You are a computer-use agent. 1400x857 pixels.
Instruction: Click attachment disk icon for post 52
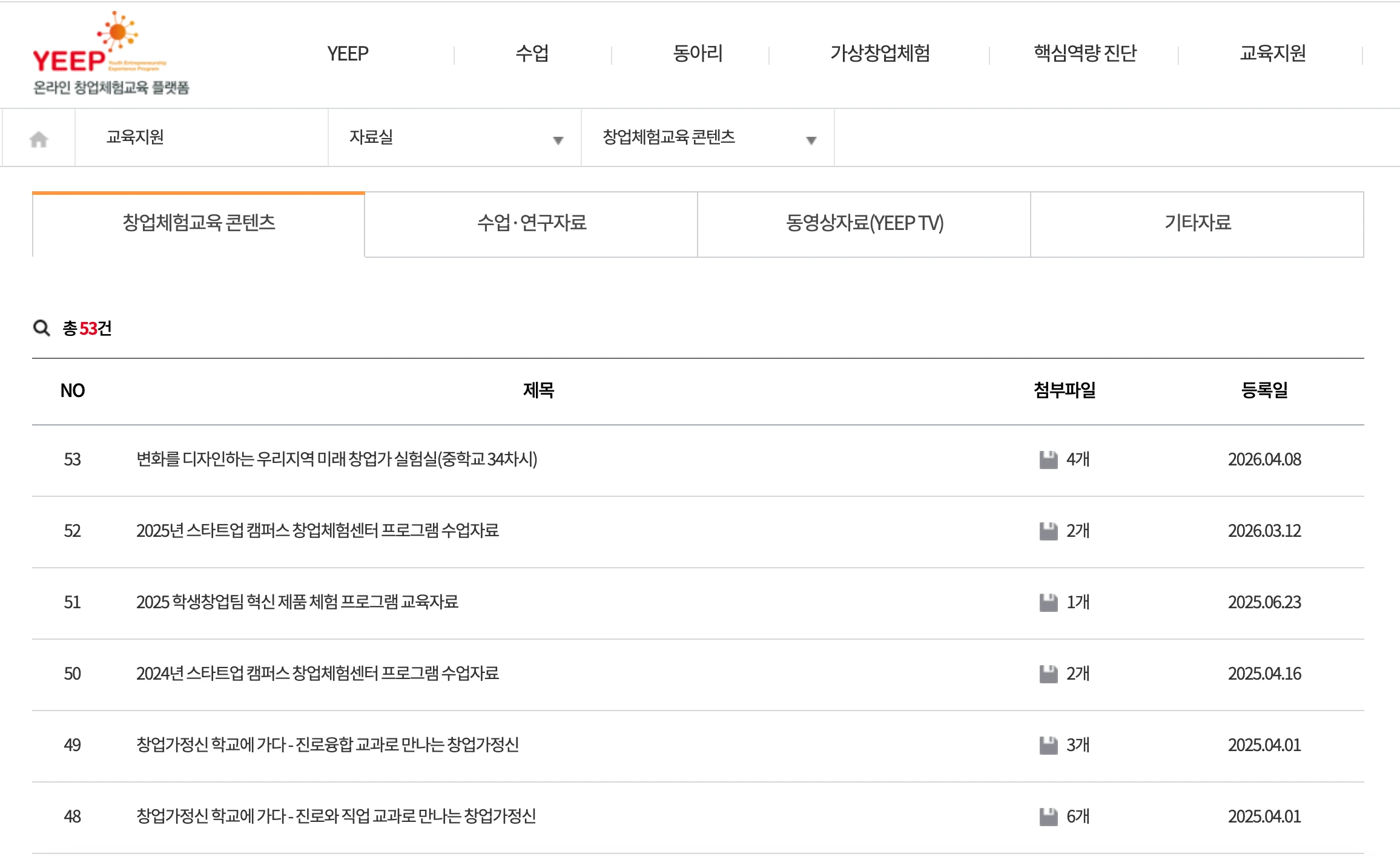tap(1048, 531)
